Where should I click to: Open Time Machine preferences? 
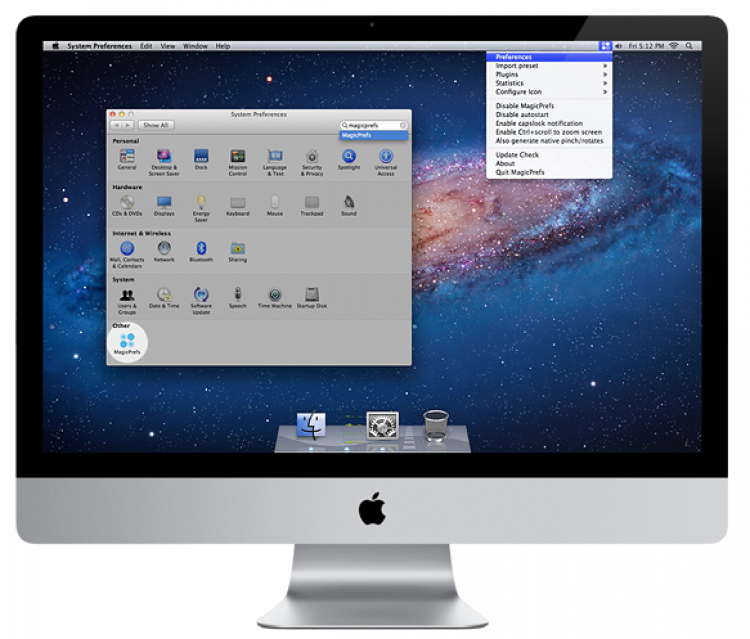[275, 298]
